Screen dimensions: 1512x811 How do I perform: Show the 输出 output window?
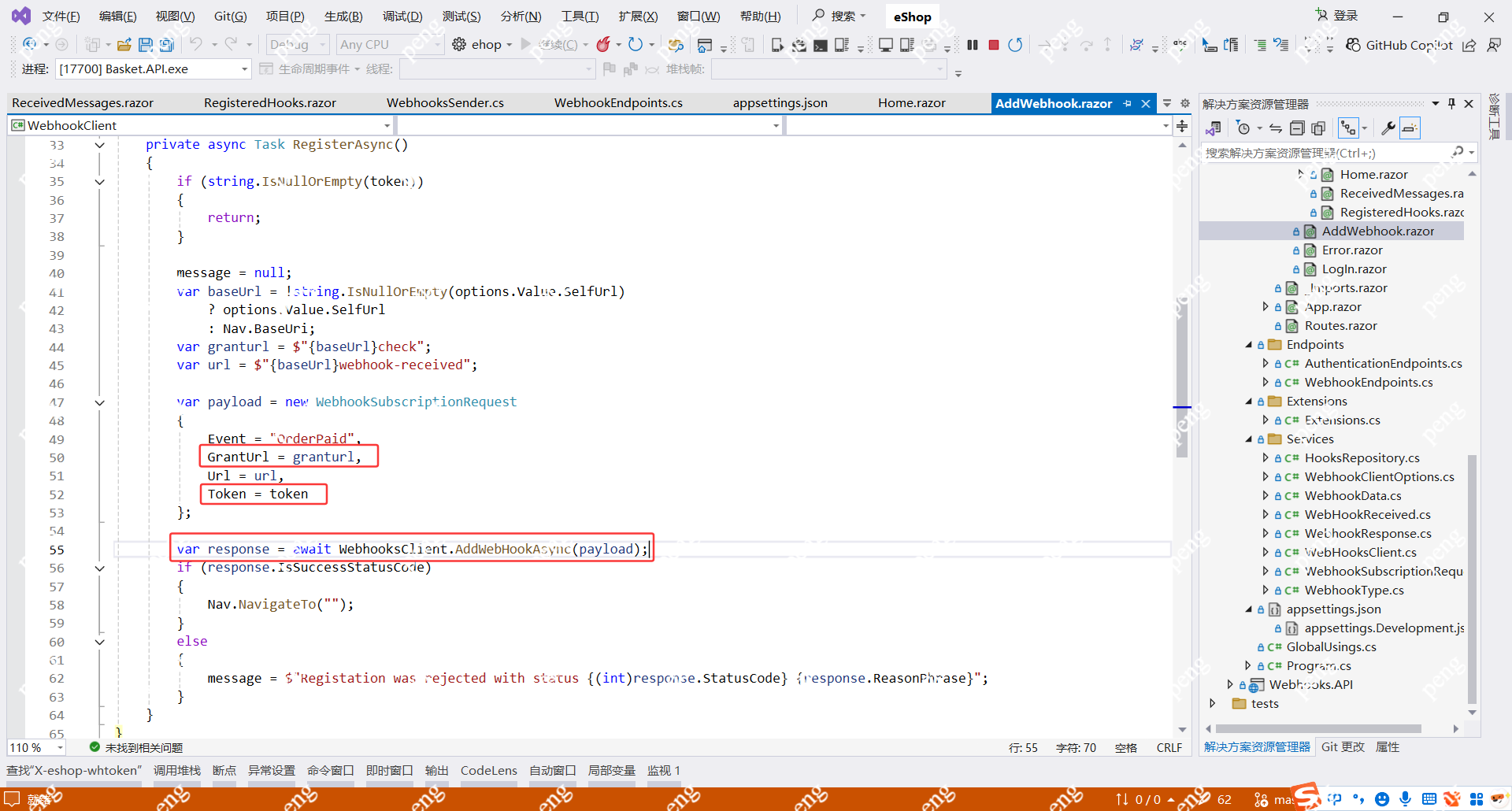click(x=436, y=771)
